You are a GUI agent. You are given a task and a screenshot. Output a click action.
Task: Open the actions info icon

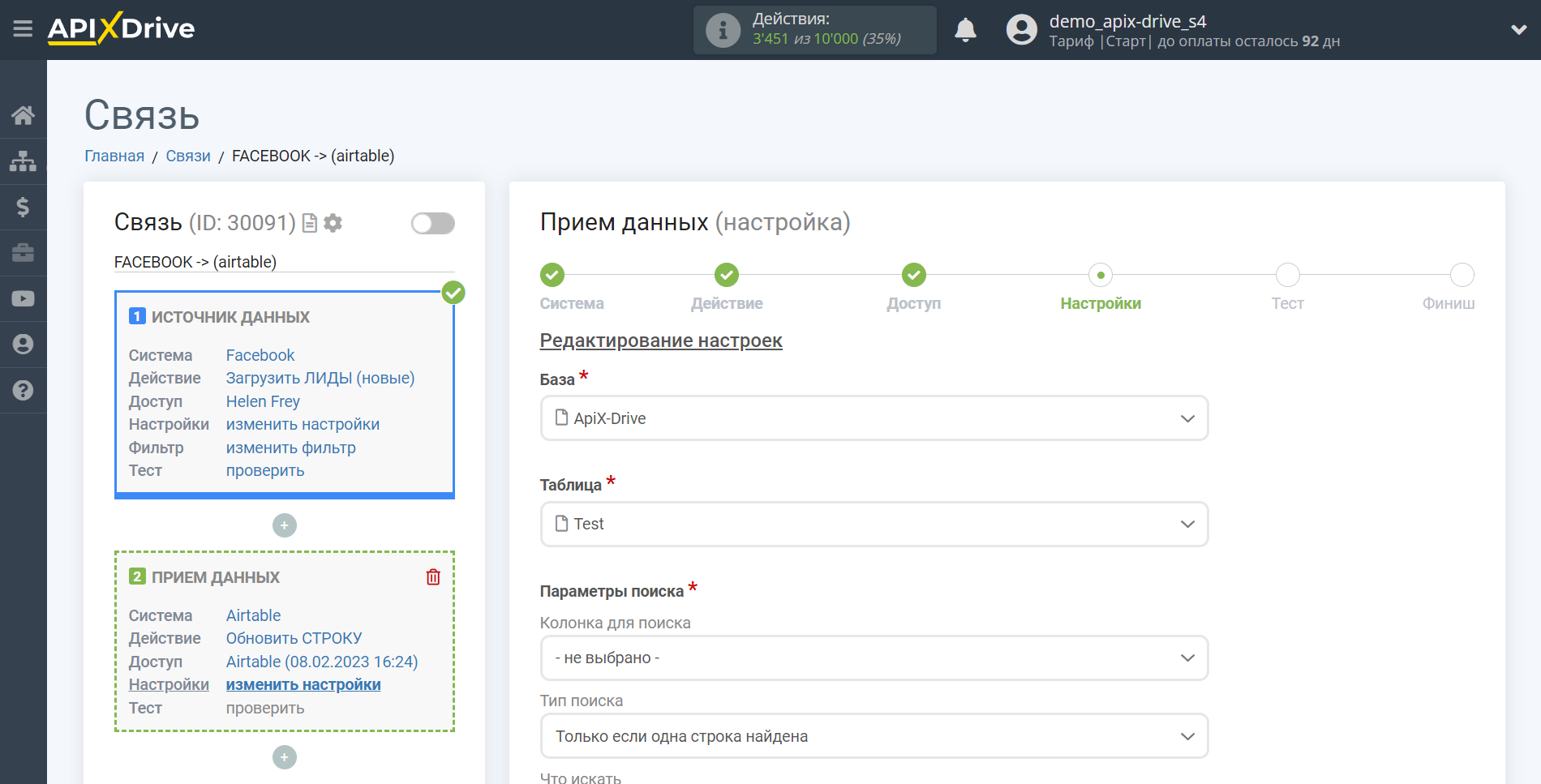[722, 30]
